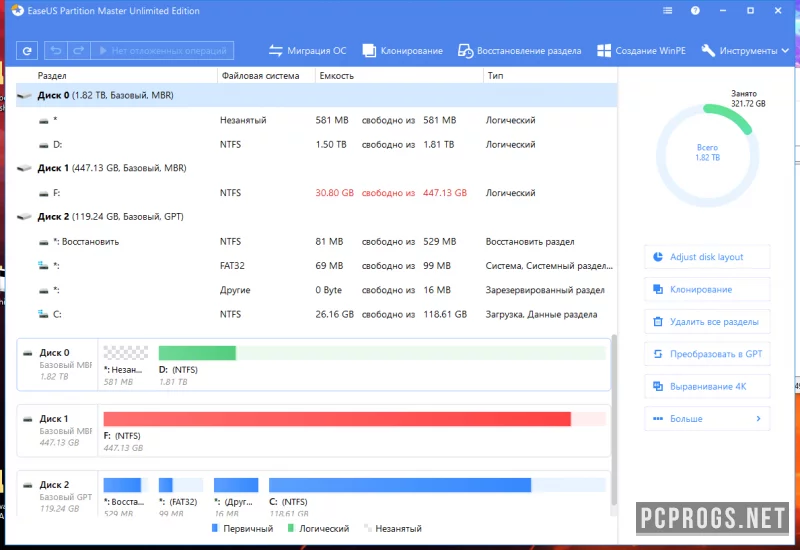This screenshot has width=800, height=550.
Task: Select the F: partition row
Action: 316,193
